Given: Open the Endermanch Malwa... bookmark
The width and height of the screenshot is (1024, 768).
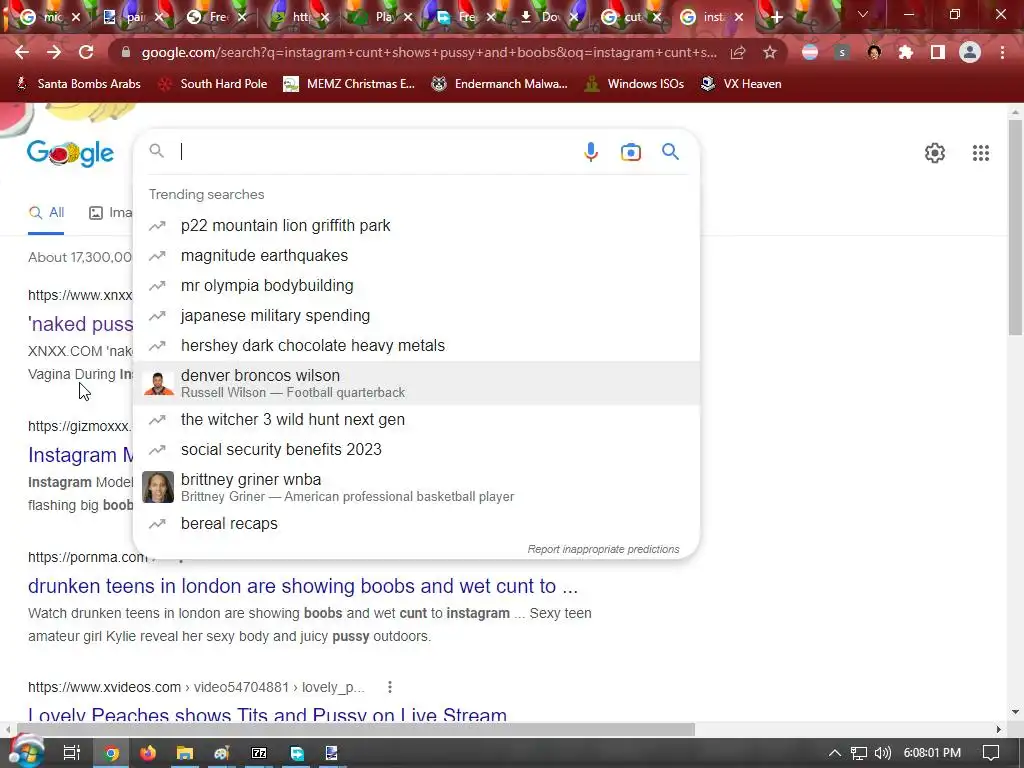Looking at the screenshot, I should point(500,84).
